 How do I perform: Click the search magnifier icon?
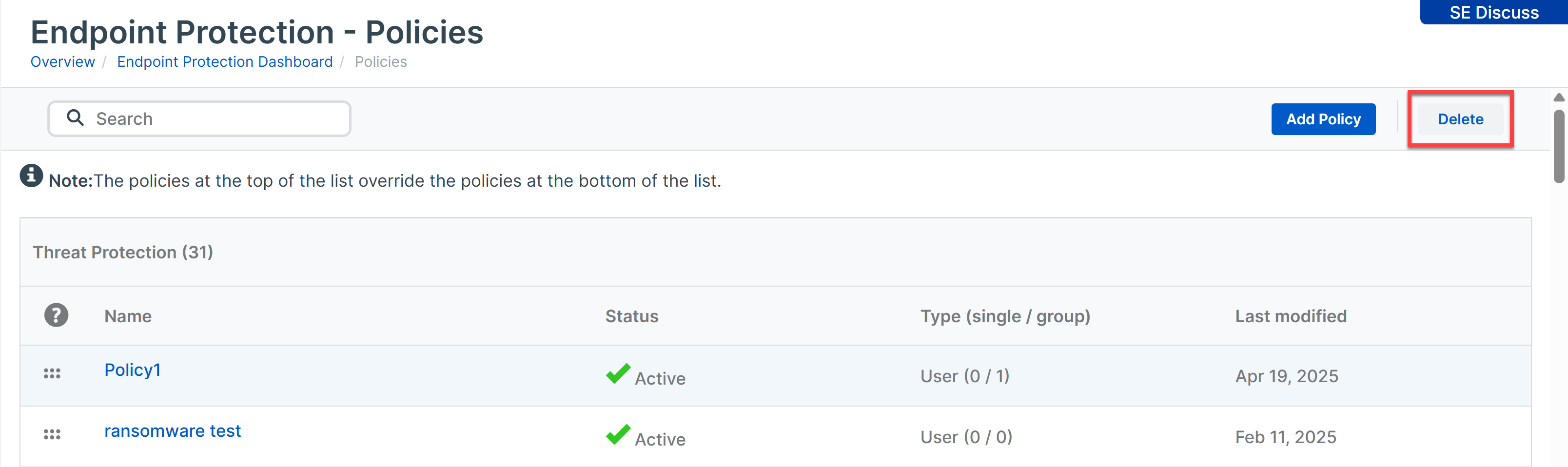point(75,117)
